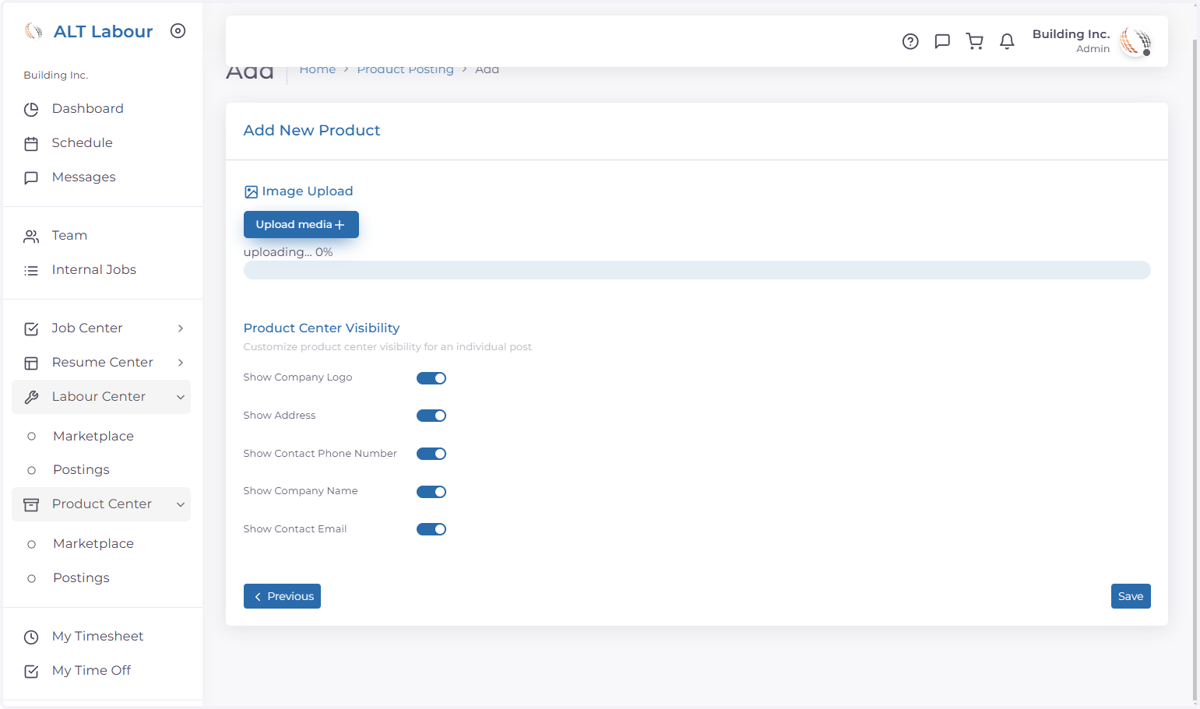Click the Labour Center wrench icon
Image resolution: width=1200 pixels, height=709 pixels.
click(x=31, y=397)
